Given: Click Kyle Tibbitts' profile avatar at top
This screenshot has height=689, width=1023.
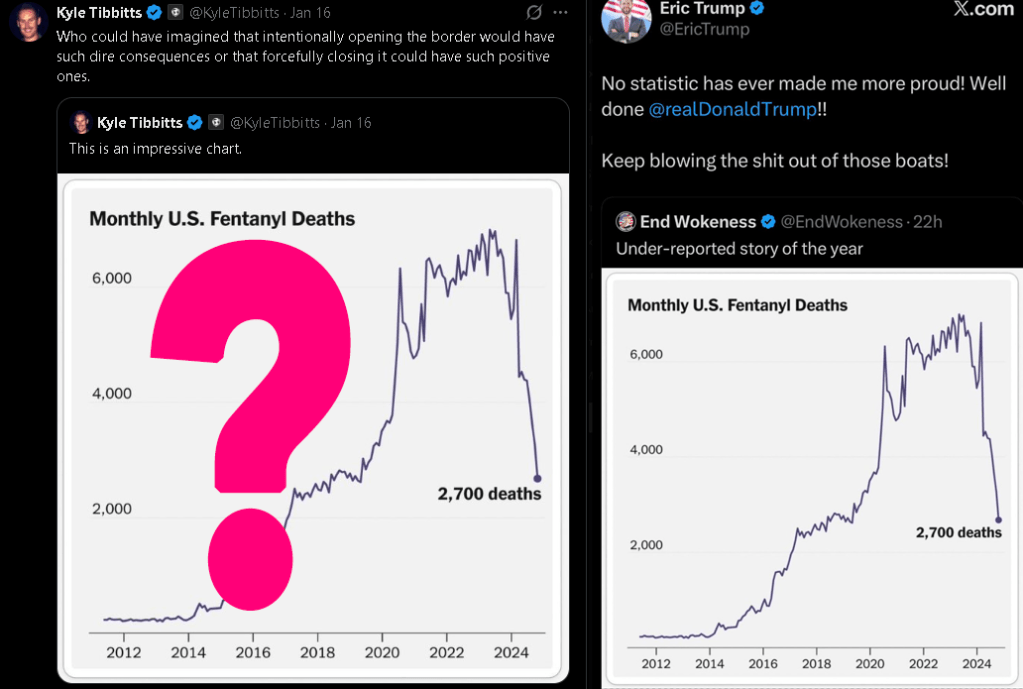Looking at the screenshot, I should [x=28, y=21].
